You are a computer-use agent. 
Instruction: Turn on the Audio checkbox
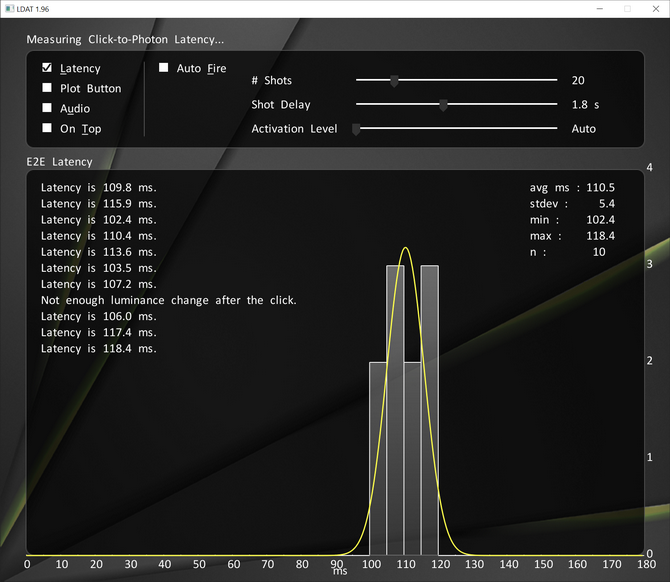coord(47,108)
